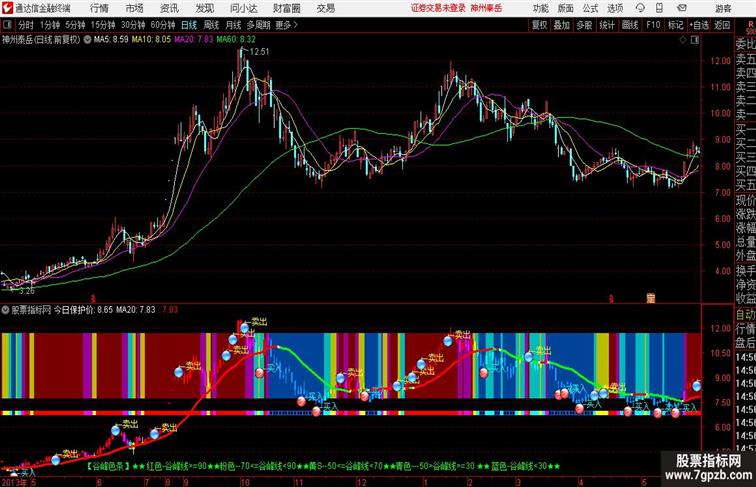Click 证券交易未登录 login link
756x487 pixels.
(438, 8)
